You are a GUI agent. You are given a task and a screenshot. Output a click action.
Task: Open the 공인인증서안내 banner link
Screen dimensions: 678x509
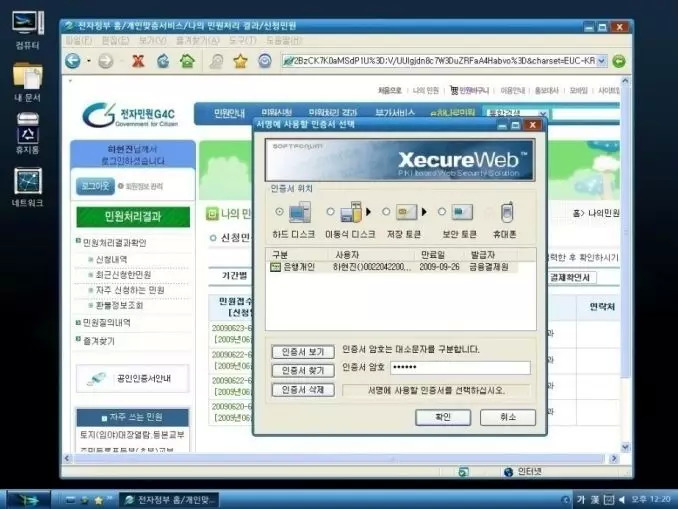pos(133,379)
